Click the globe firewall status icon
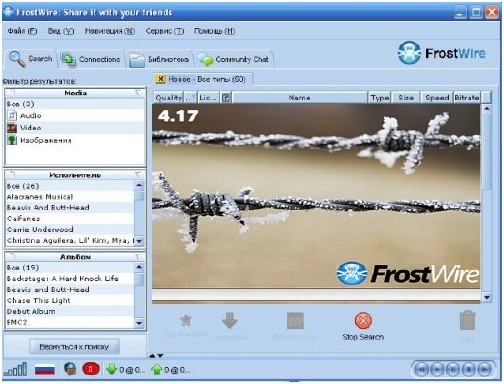 point(70,369)
